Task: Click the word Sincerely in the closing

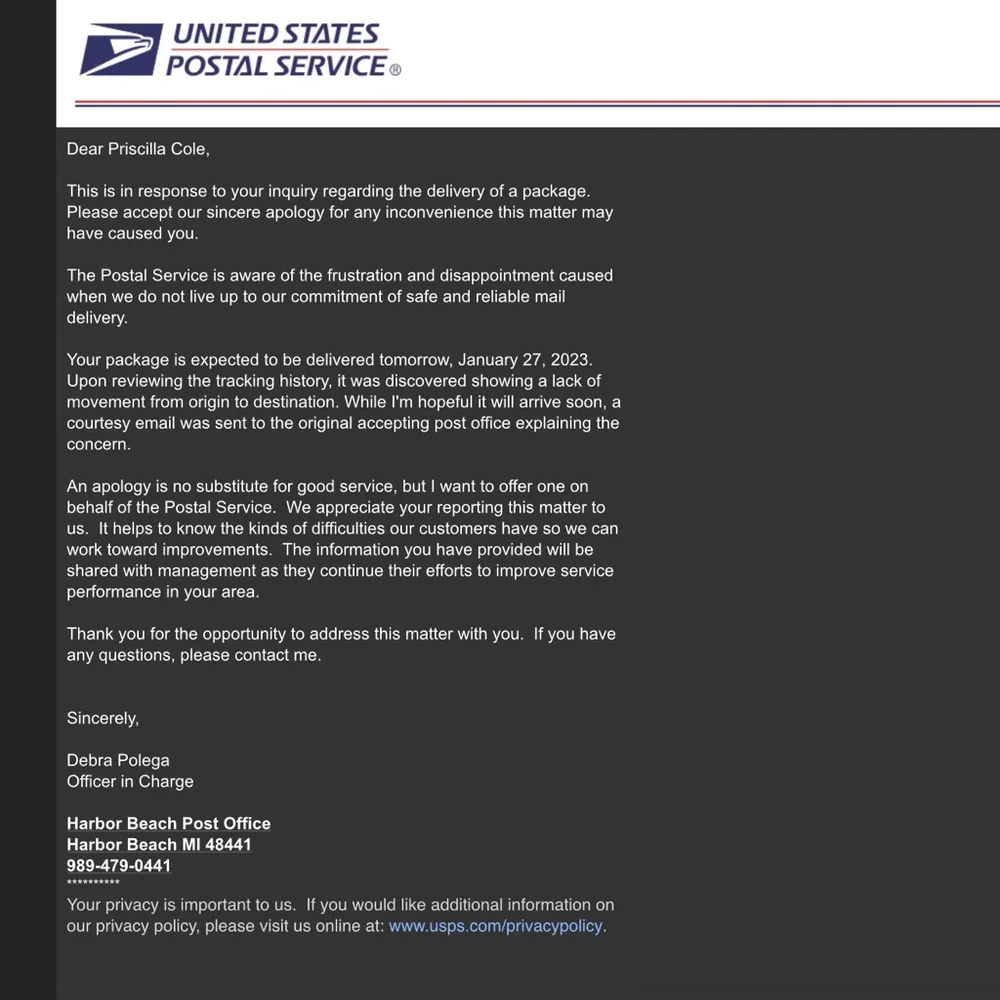Action: pos(102,718)
